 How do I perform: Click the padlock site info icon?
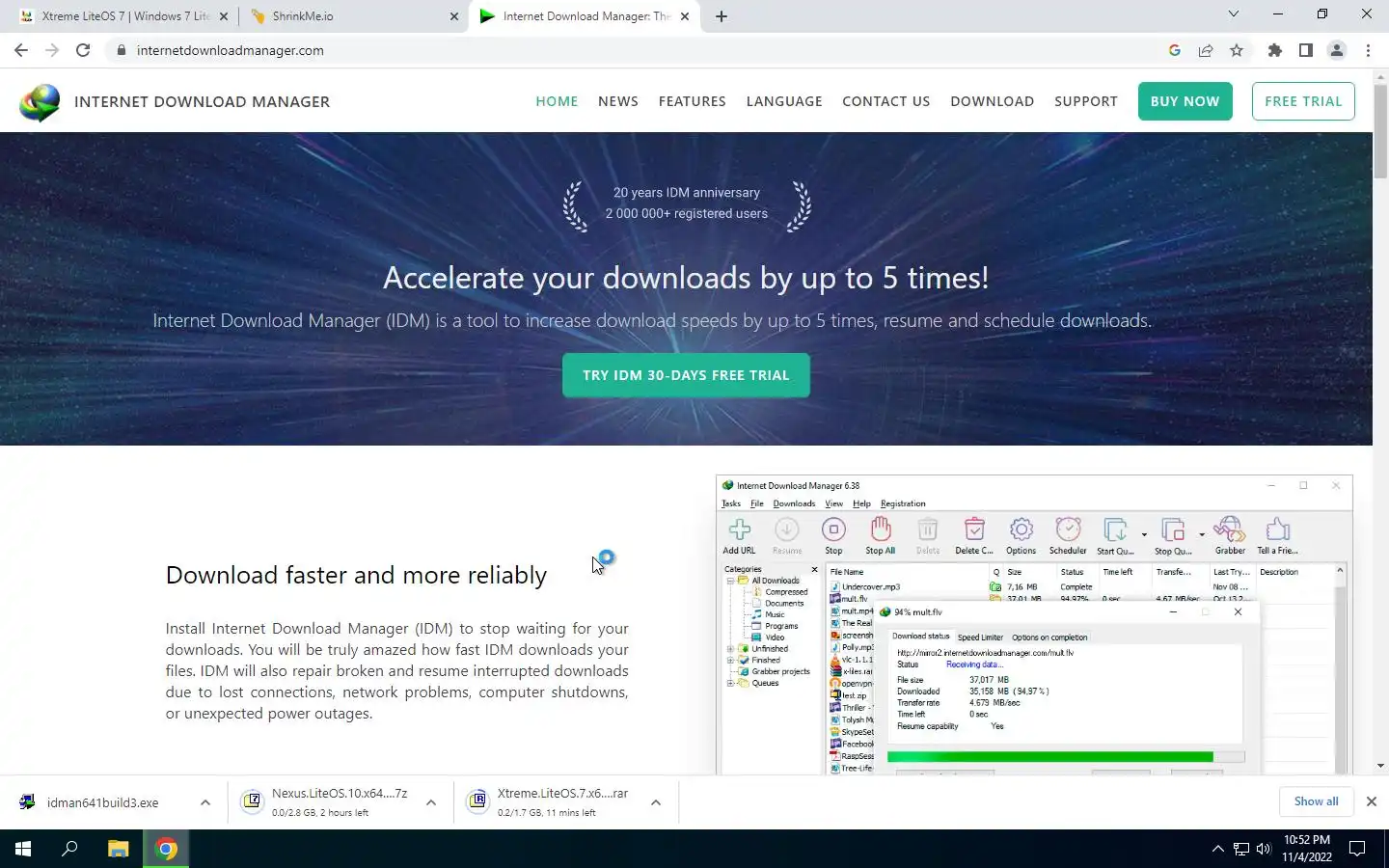point(121,50)
